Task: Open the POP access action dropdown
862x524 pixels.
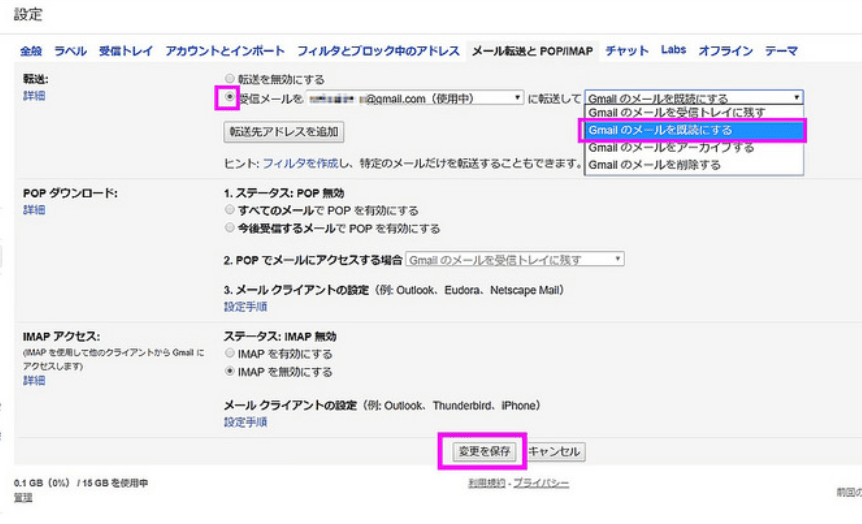Action: [x=515, y=260]
